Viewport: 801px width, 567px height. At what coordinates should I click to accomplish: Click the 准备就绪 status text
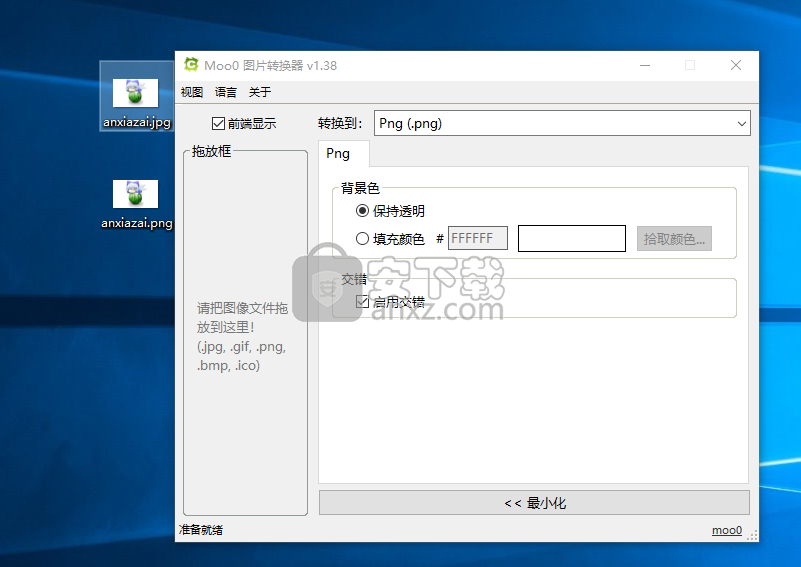(201, 530)
